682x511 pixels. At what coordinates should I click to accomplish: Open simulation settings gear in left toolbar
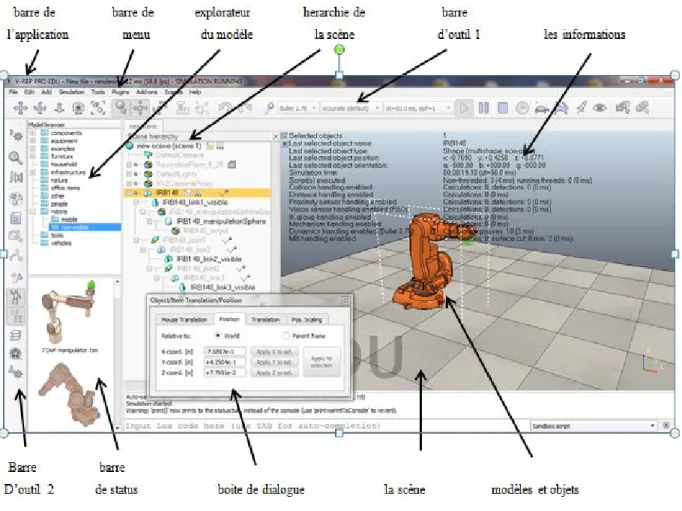pyautogui.click(x=16, y=136)
